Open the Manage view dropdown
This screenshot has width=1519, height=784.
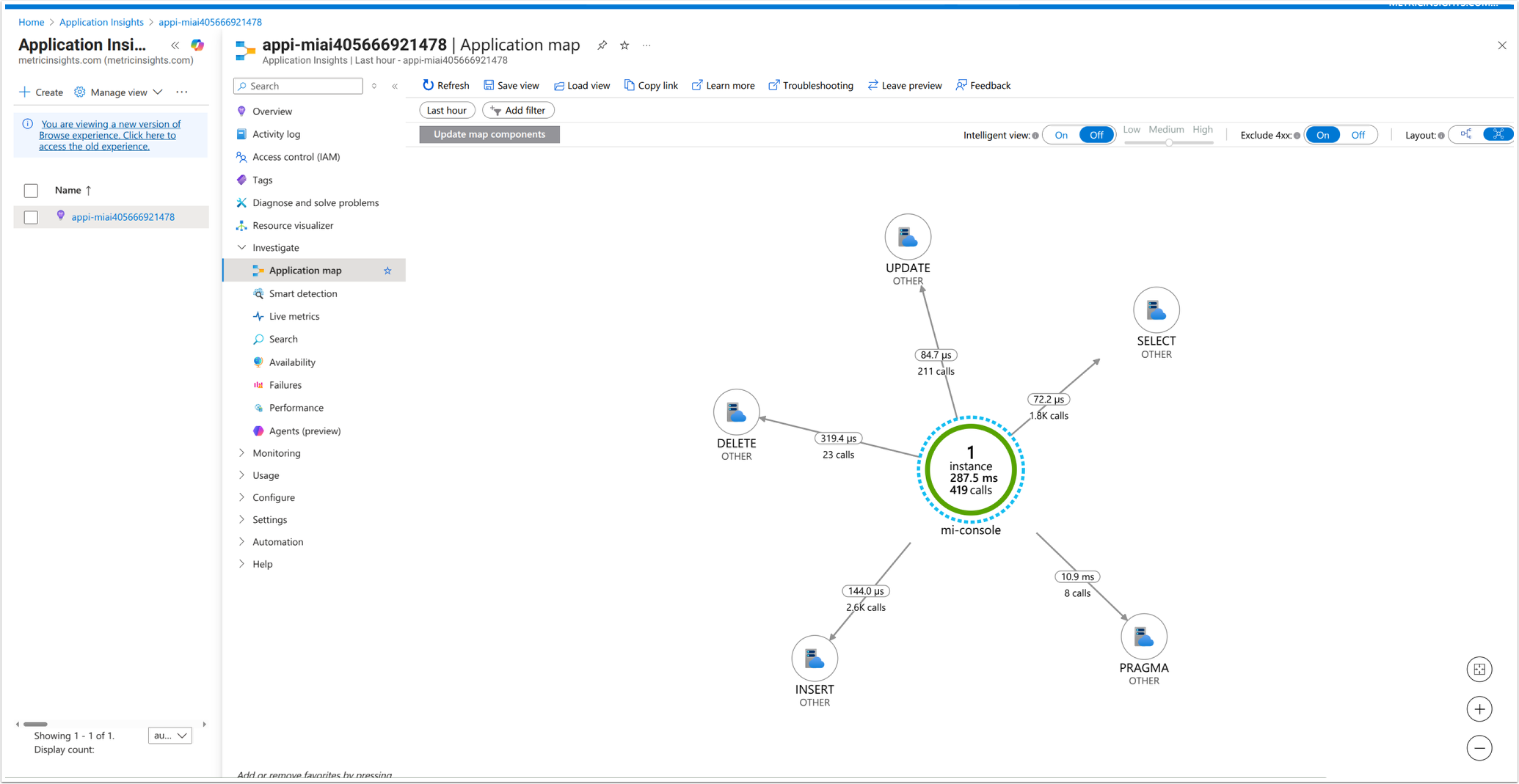119,92
